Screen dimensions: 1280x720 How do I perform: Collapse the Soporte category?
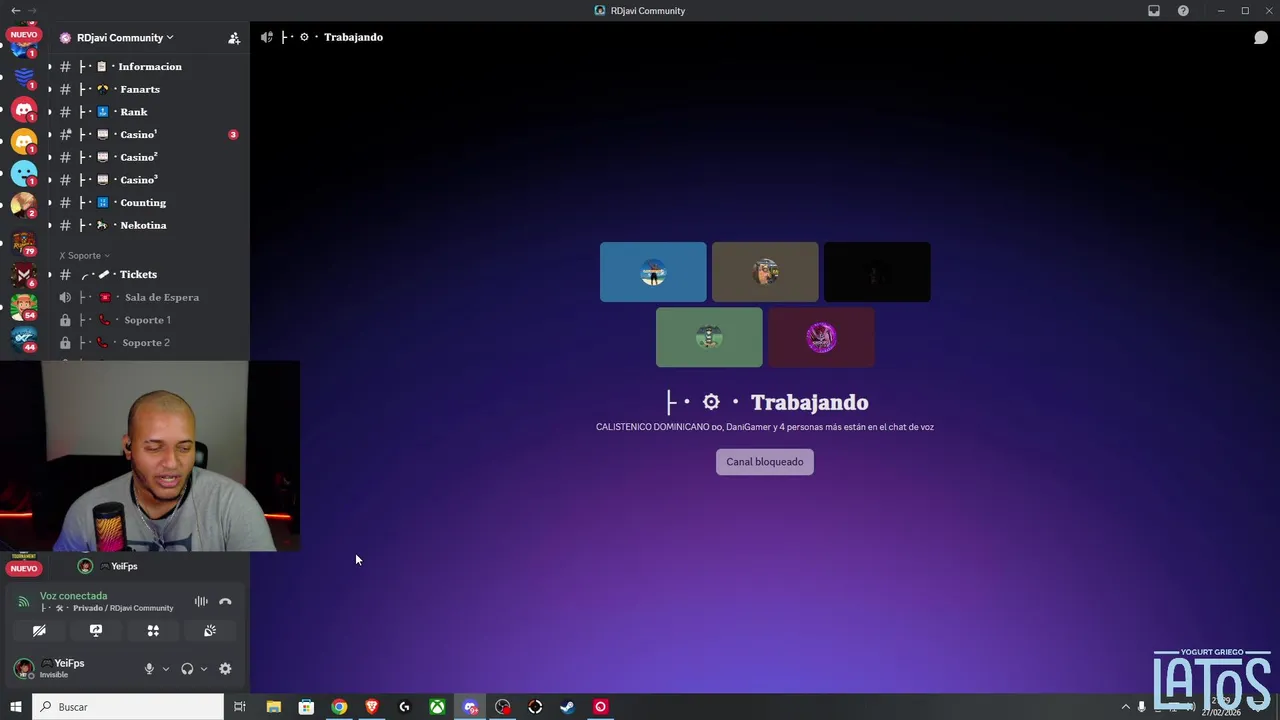(x=84, y=256)
